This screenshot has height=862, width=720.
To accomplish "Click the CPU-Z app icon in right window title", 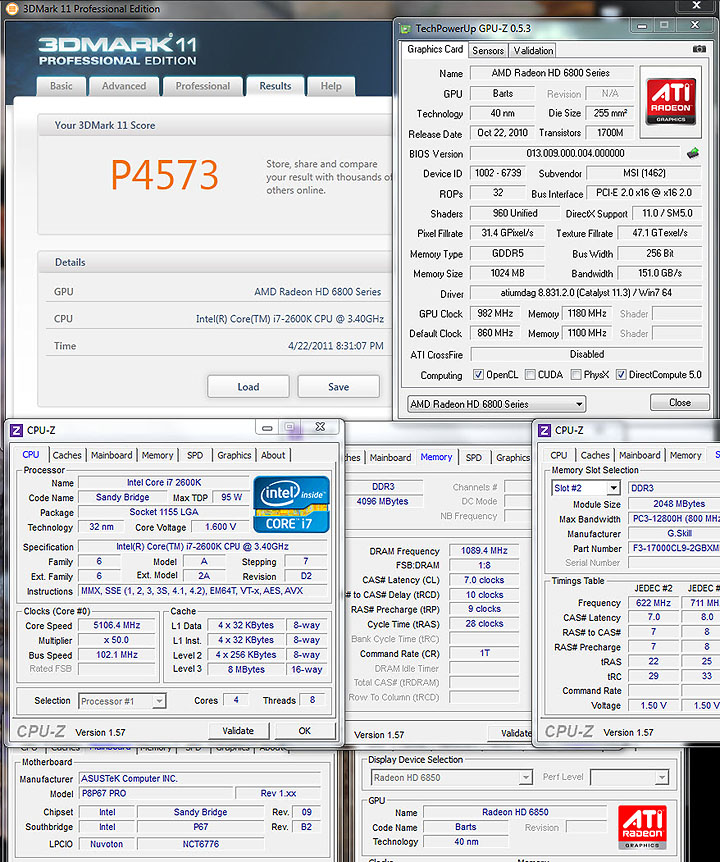I will tap(544, 430).
